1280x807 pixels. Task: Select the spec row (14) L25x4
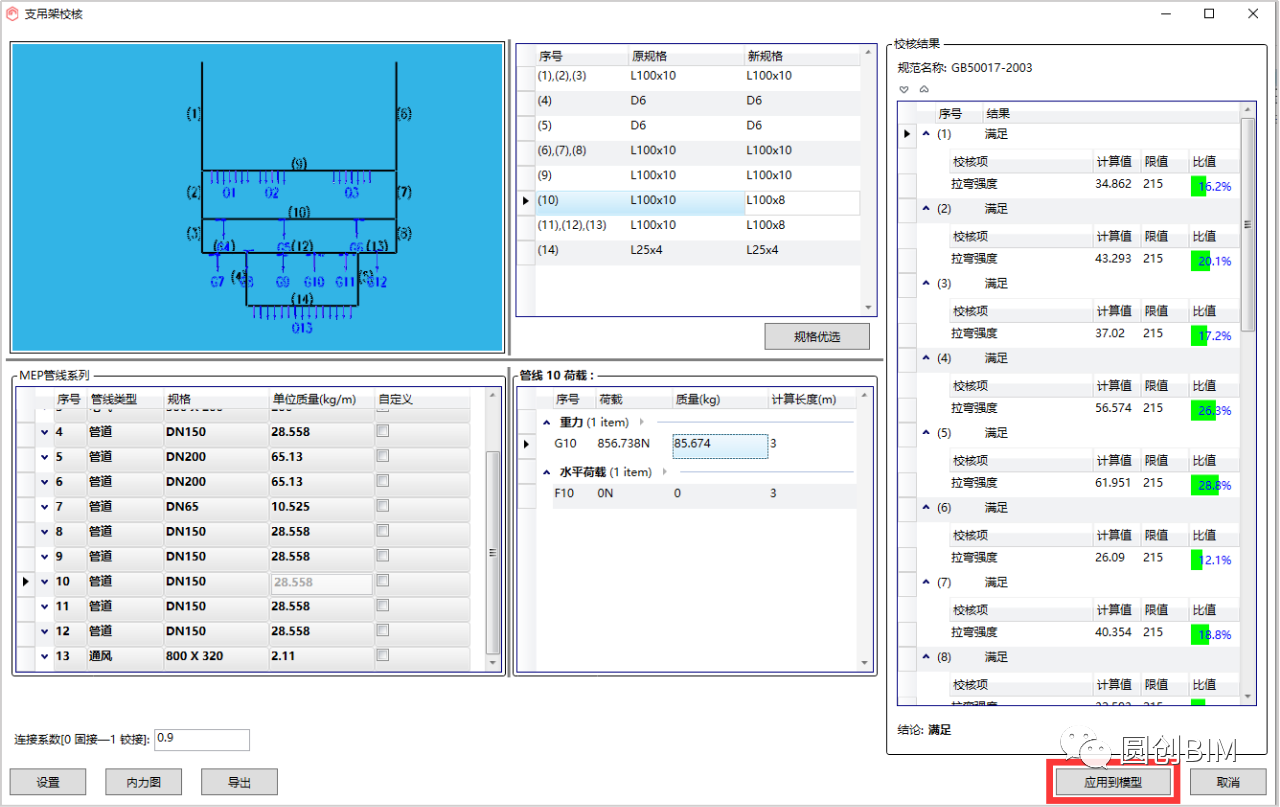(x=697, y=250)
